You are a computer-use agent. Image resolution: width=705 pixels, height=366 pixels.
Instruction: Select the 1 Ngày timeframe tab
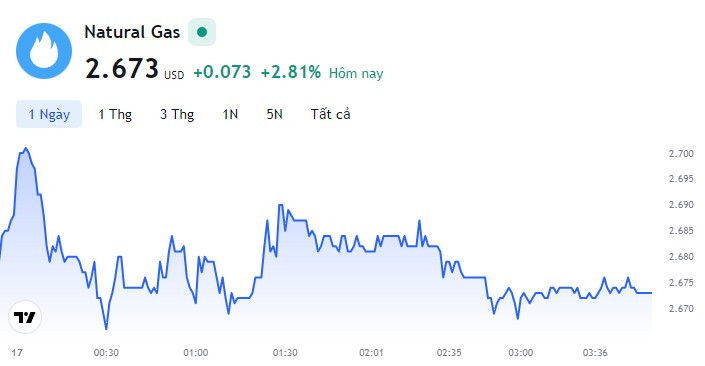click(x=49, y=114)
